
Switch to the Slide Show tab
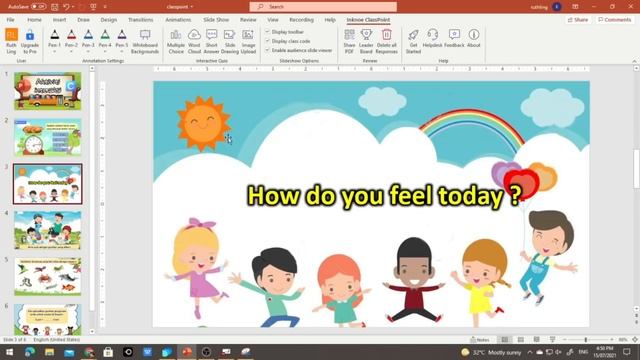point(216,20)
